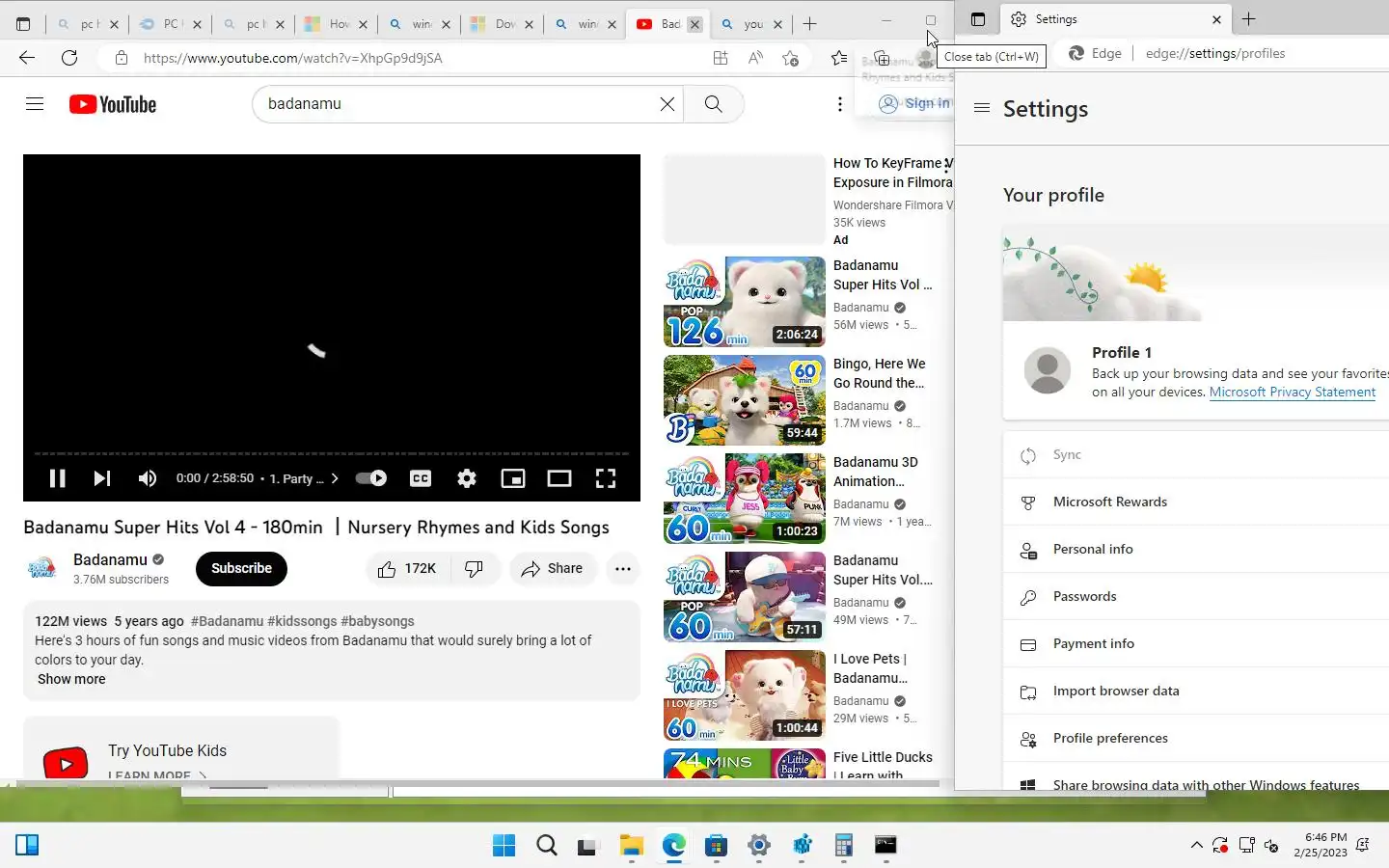Image resolution: width=1389 pixels, height=868 pixels.
Task: Open video settings gear in player
Action: coord(467,478)
